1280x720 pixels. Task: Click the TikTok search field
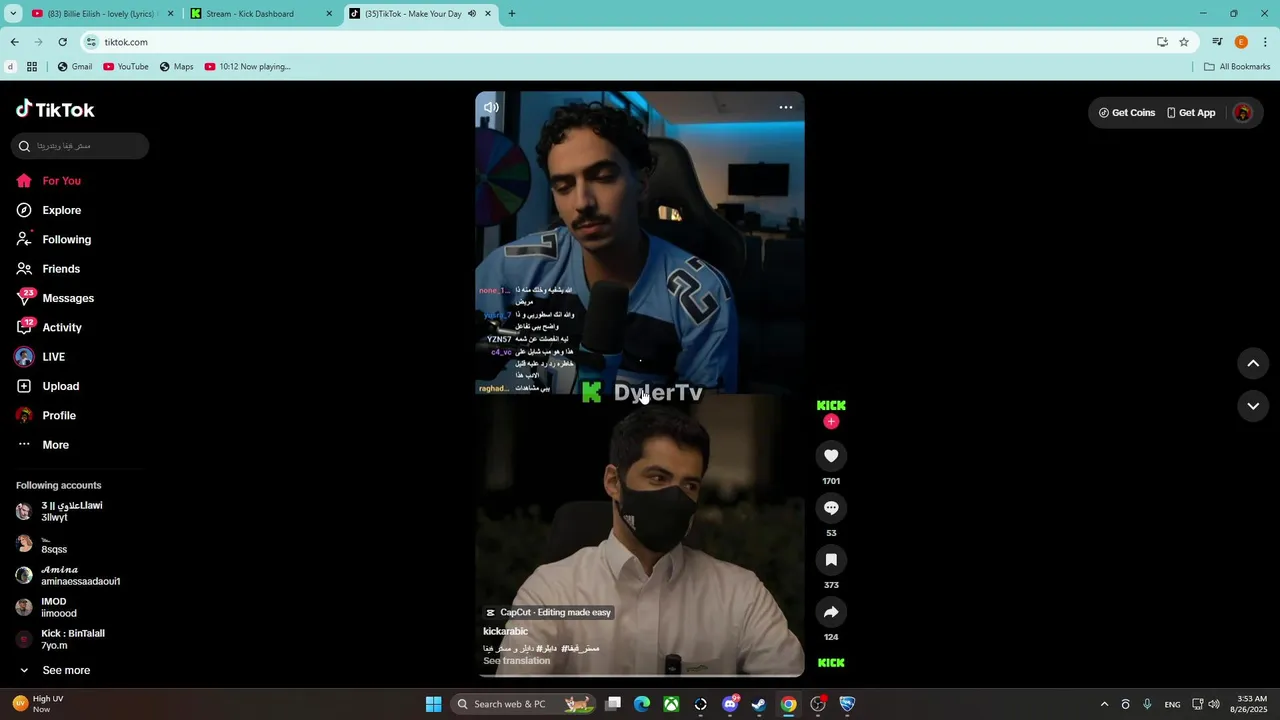click(x=80, y=146)
